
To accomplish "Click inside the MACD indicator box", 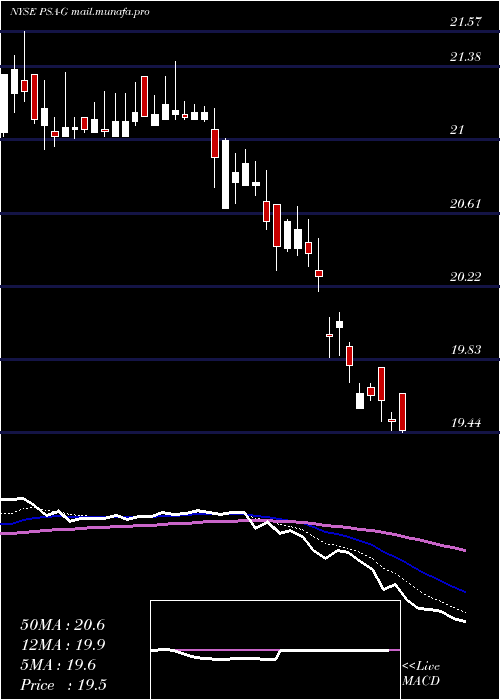I will (x=275, y=650).
